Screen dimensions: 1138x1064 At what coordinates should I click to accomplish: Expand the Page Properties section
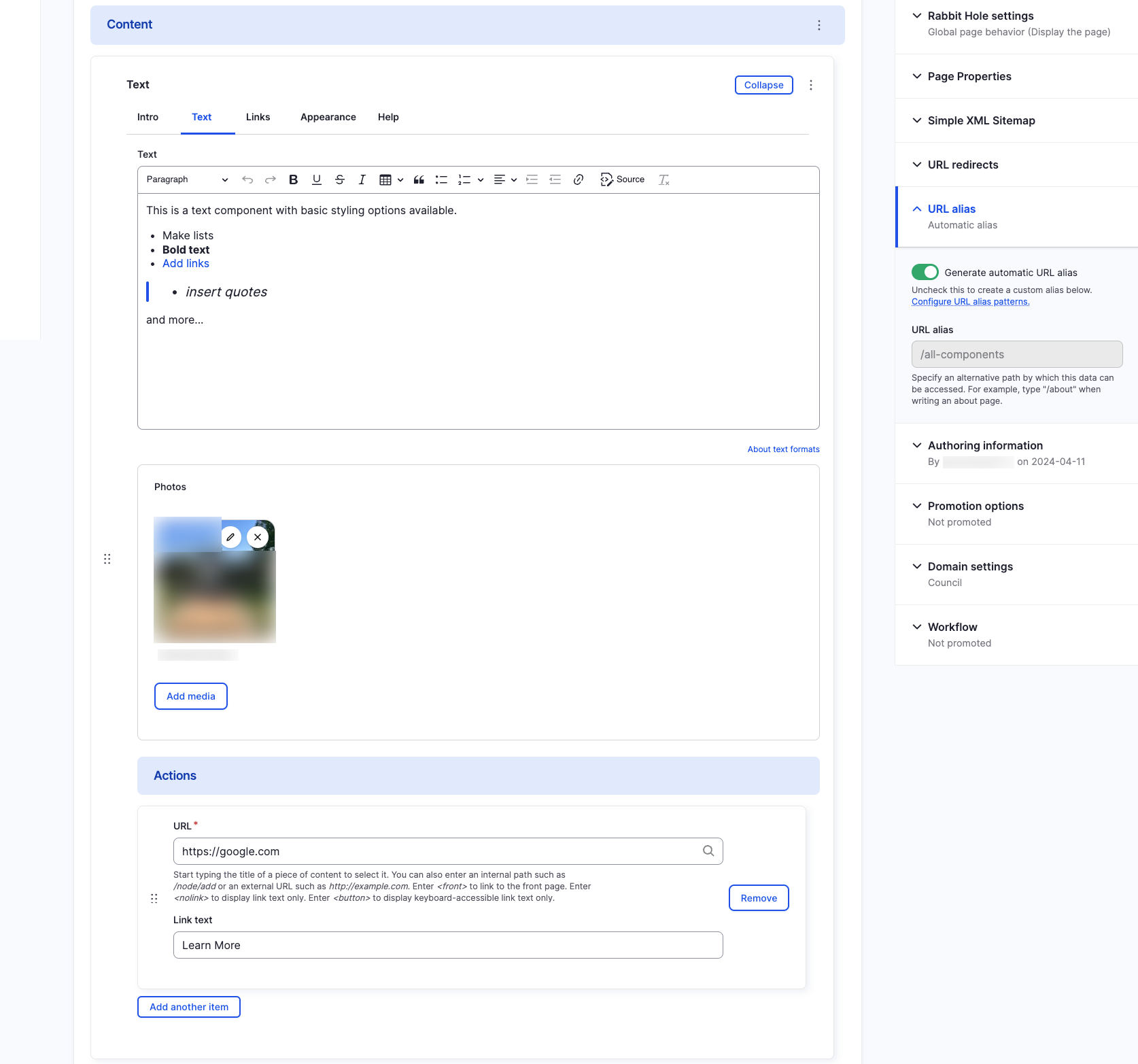tap(969, 76)
